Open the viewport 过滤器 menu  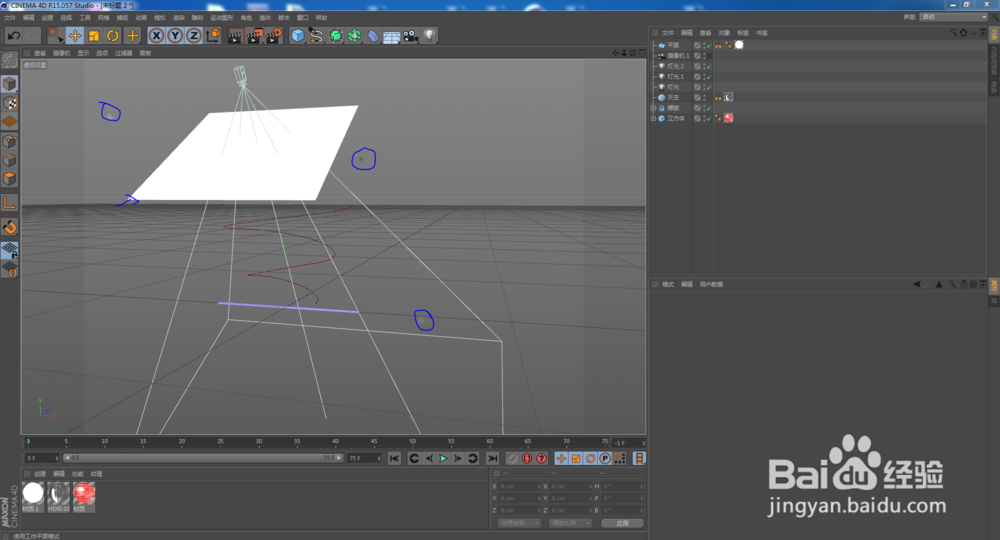[x=124, y=54]
